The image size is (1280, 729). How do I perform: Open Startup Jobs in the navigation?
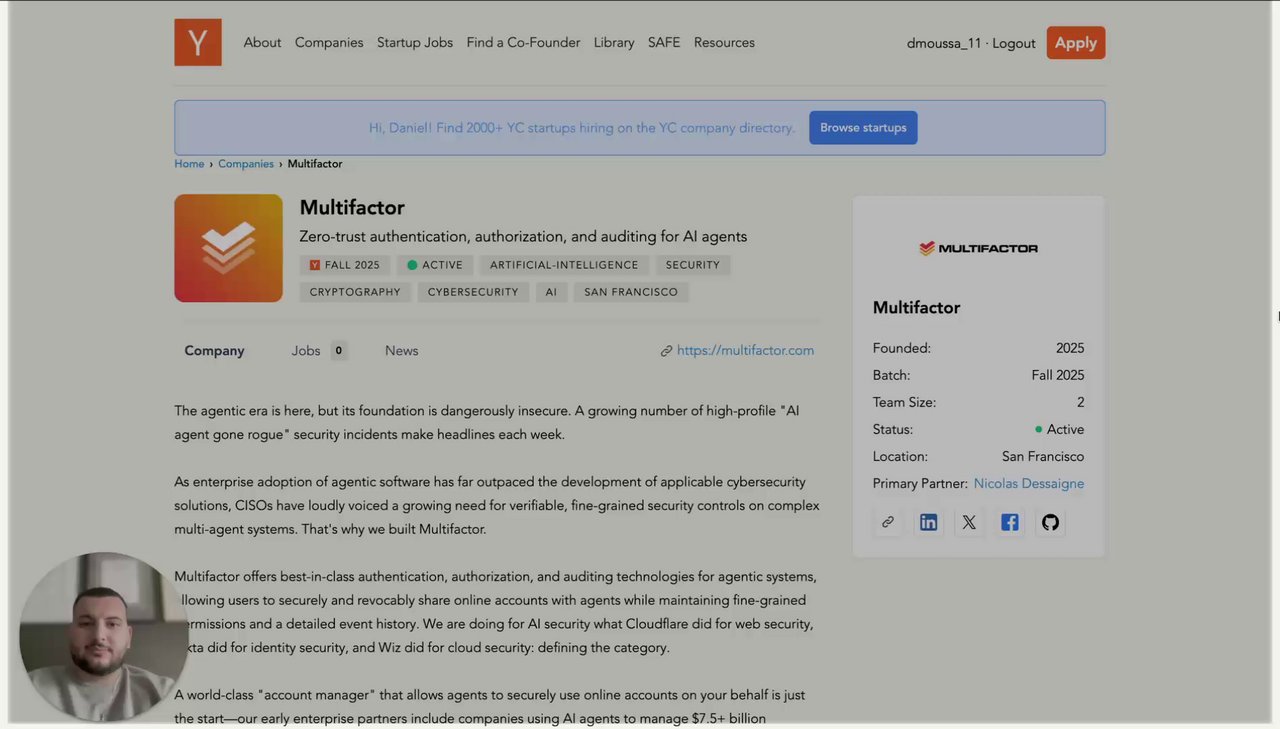(x=414, y=43)
